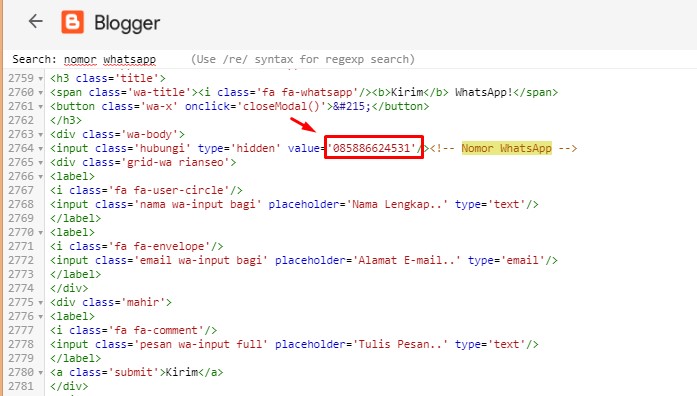The image size is (697, 396).
Task: Click line number 2772 in gutter
Action: [21, 260]
